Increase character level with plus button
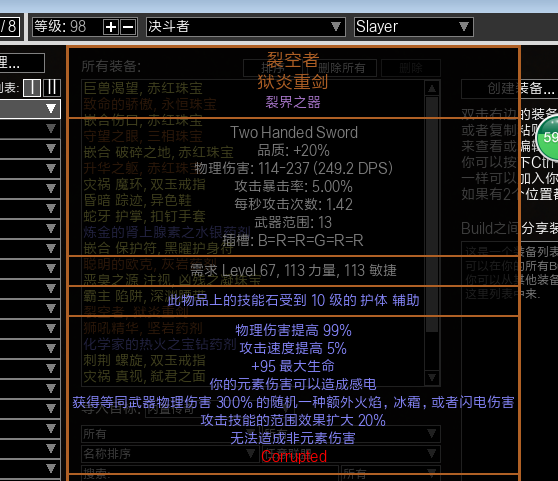This screenshot has height=481, width=558. click(111, 27)
